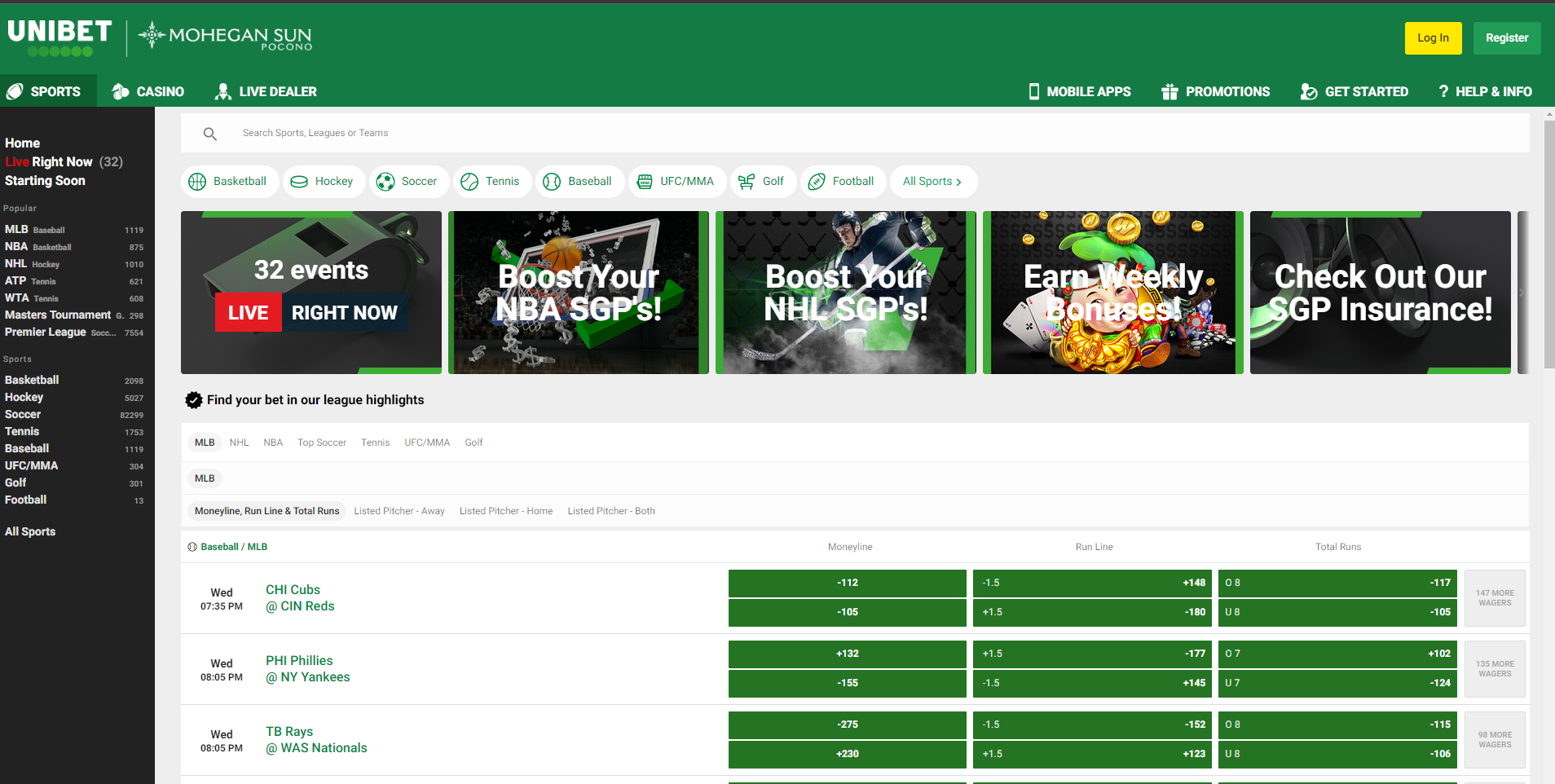Open the Baseball / MLB breadcrumb link
This screenshot has height=784, width=1555.
click(x=234, y=547)
